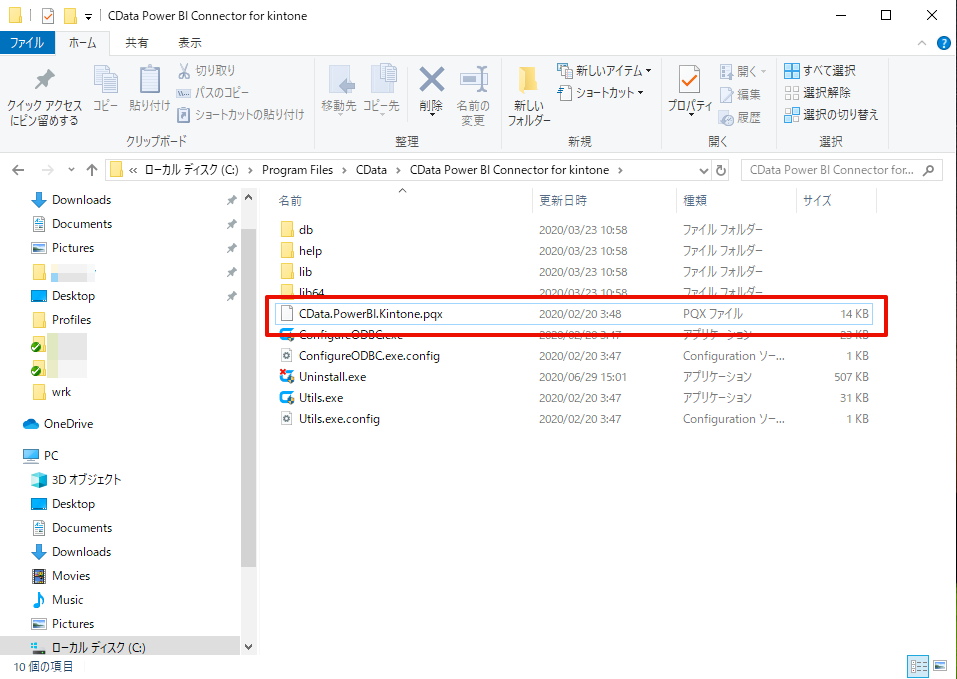Click Invert selection (選択の切り替え)
Viewport: 957px width, 679px height.
[x=831, y=114]
